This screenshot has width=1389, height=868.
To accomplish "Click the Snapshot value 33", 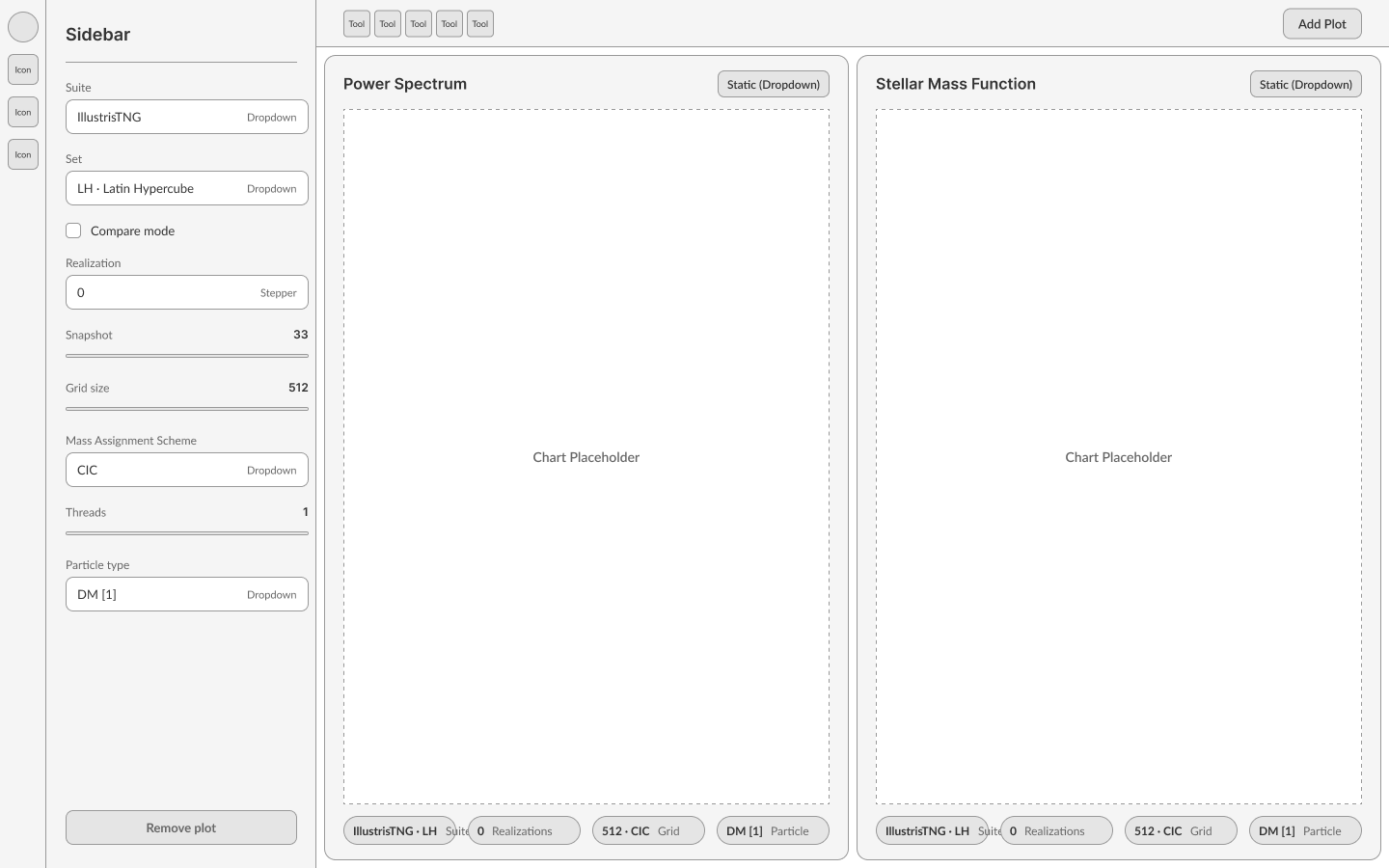I will point(301,335).
